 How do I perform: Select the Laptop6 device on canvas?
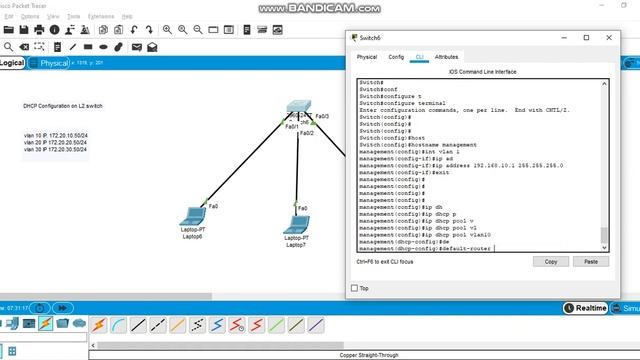point(193,217)
